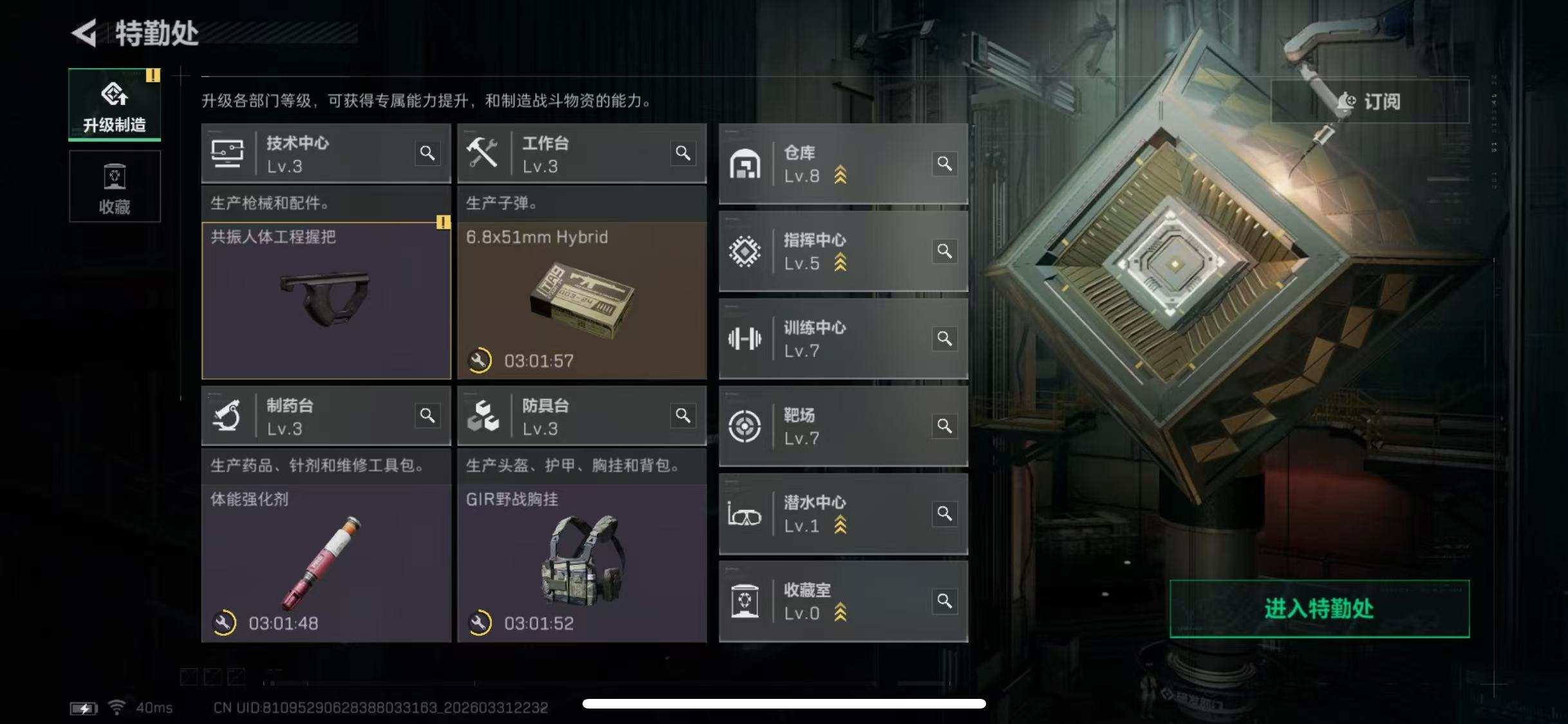Open the 6.8x51mm Hybrid ammo production card
1568x724 pixels.
pos(582,301)
